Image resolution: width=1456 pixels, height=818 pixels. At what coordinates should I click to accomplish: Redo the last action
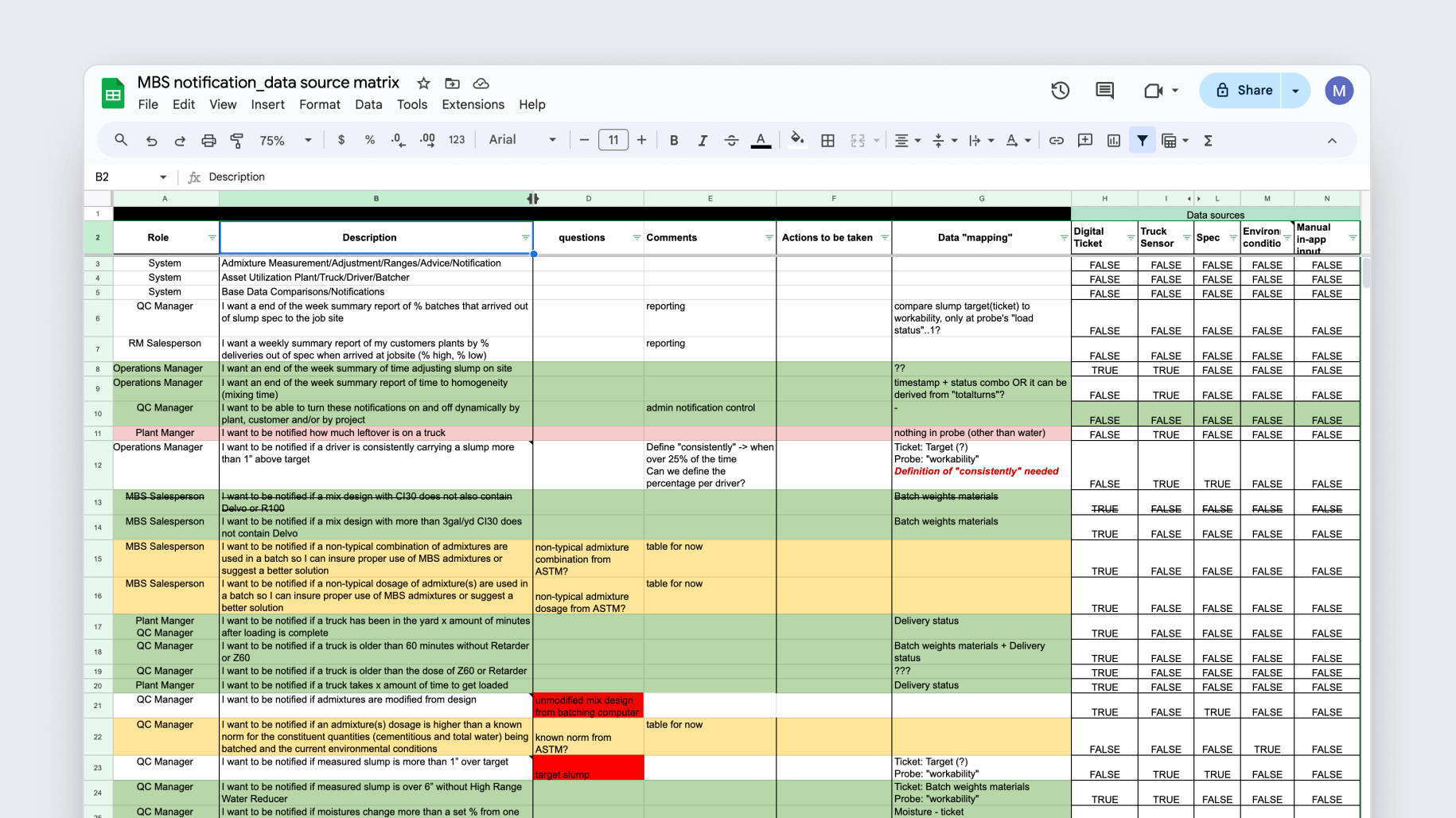coord(180,140)
